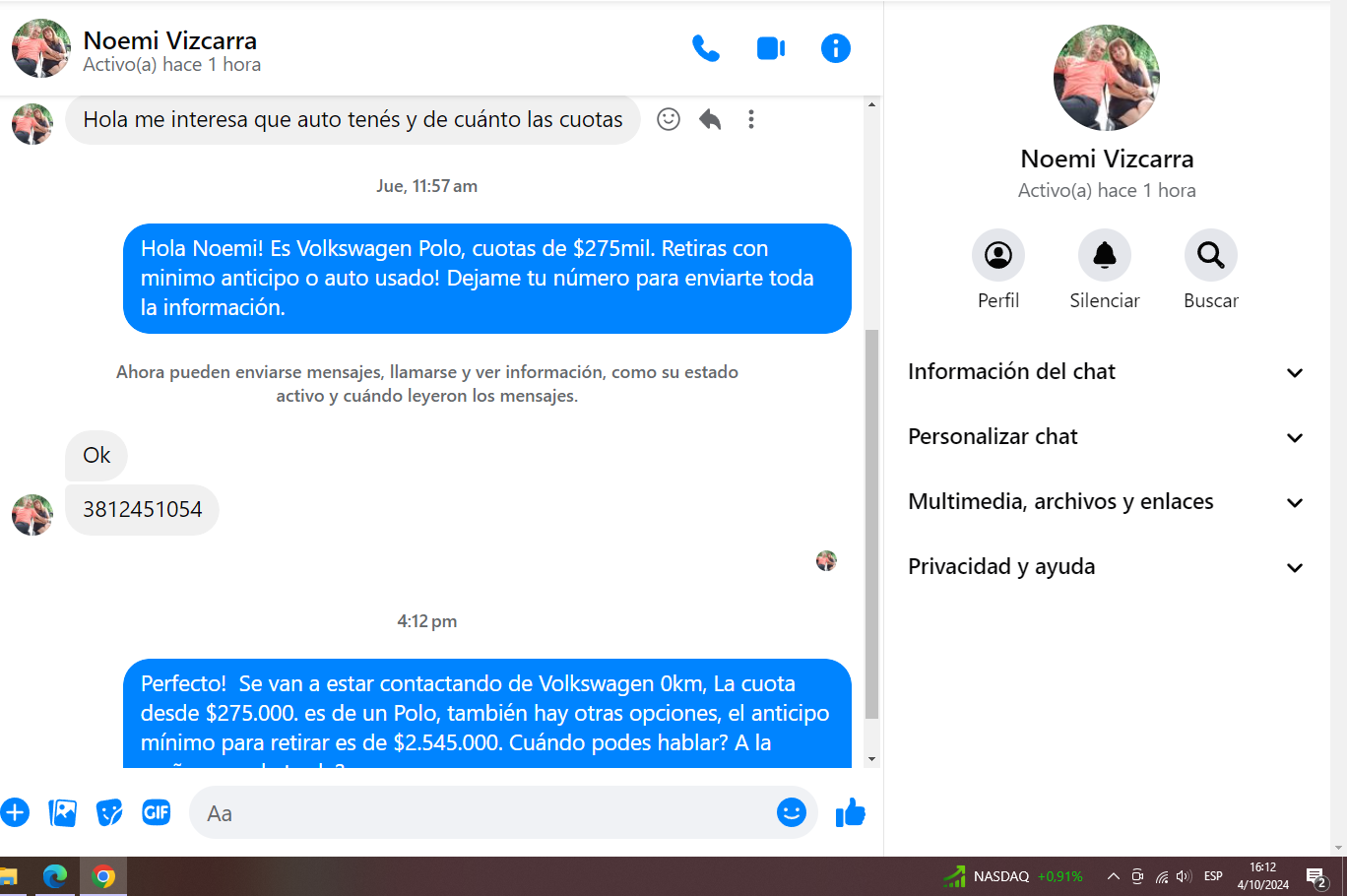Screen dimensions: 1347x896
Task: Reply to the first message
Action: click(x=710, y=119)
